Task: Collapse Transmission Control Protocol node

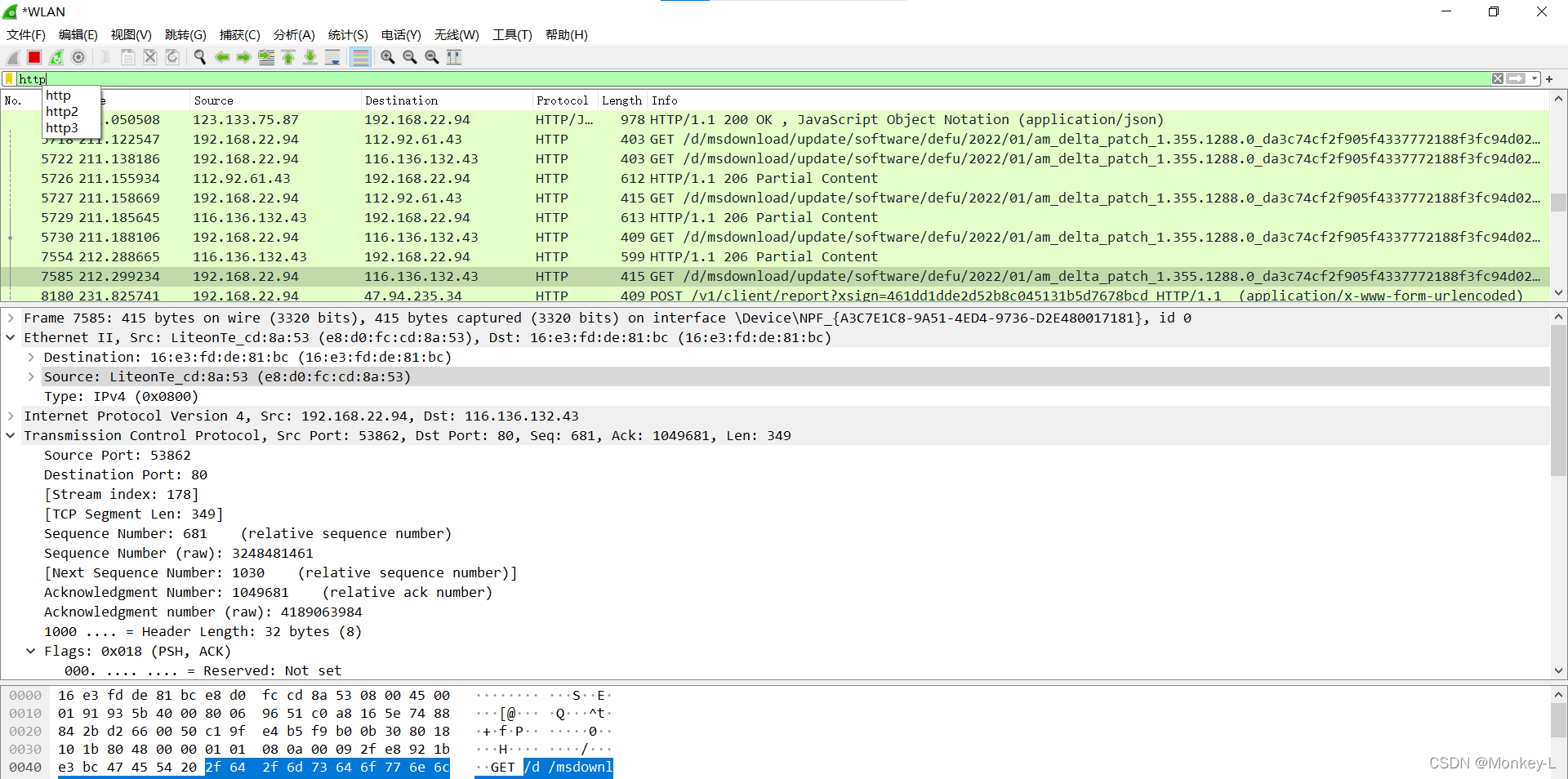Action: (11, 436)
